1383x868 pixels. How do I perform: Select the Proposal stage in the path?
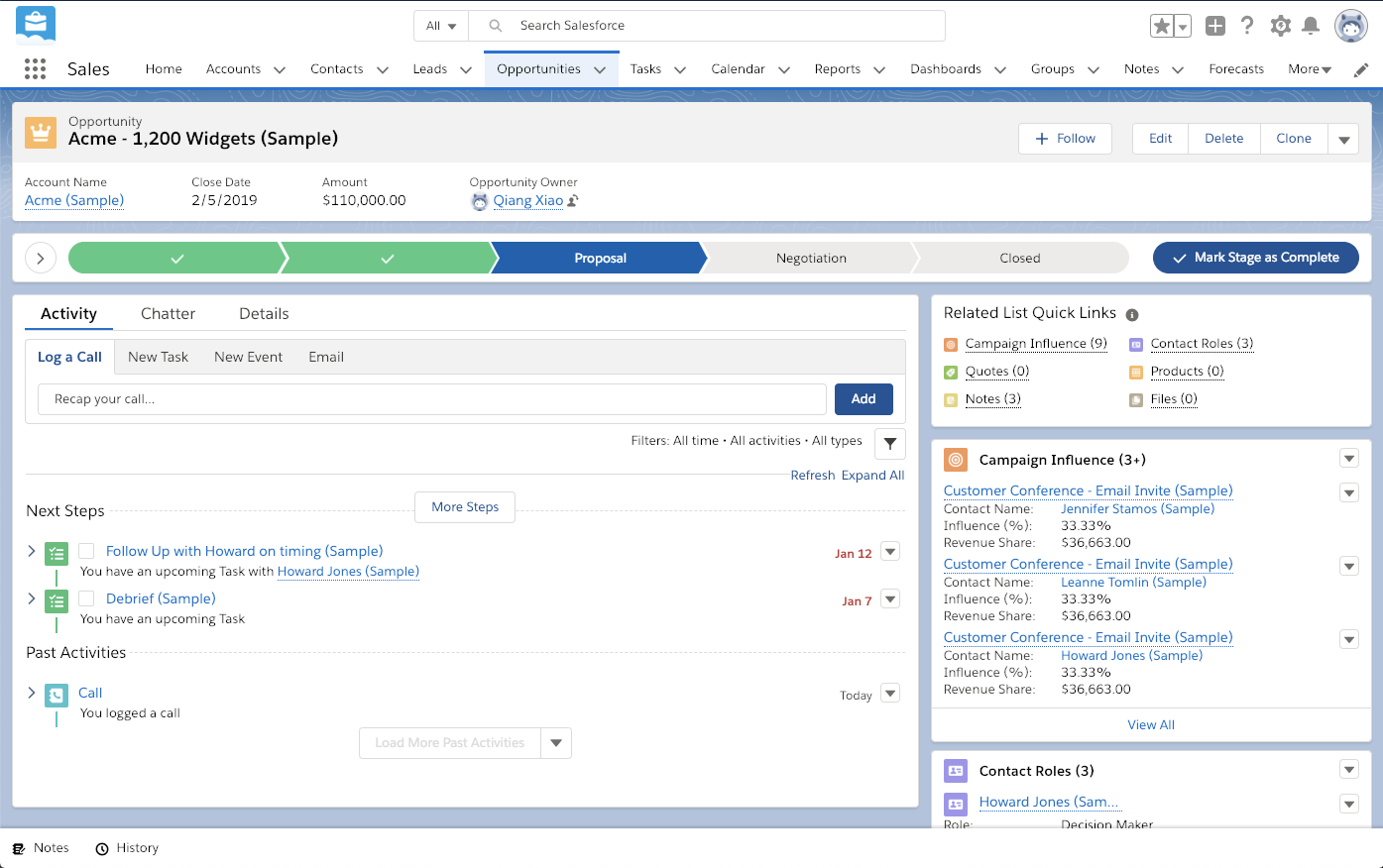[x=600, y=258]
